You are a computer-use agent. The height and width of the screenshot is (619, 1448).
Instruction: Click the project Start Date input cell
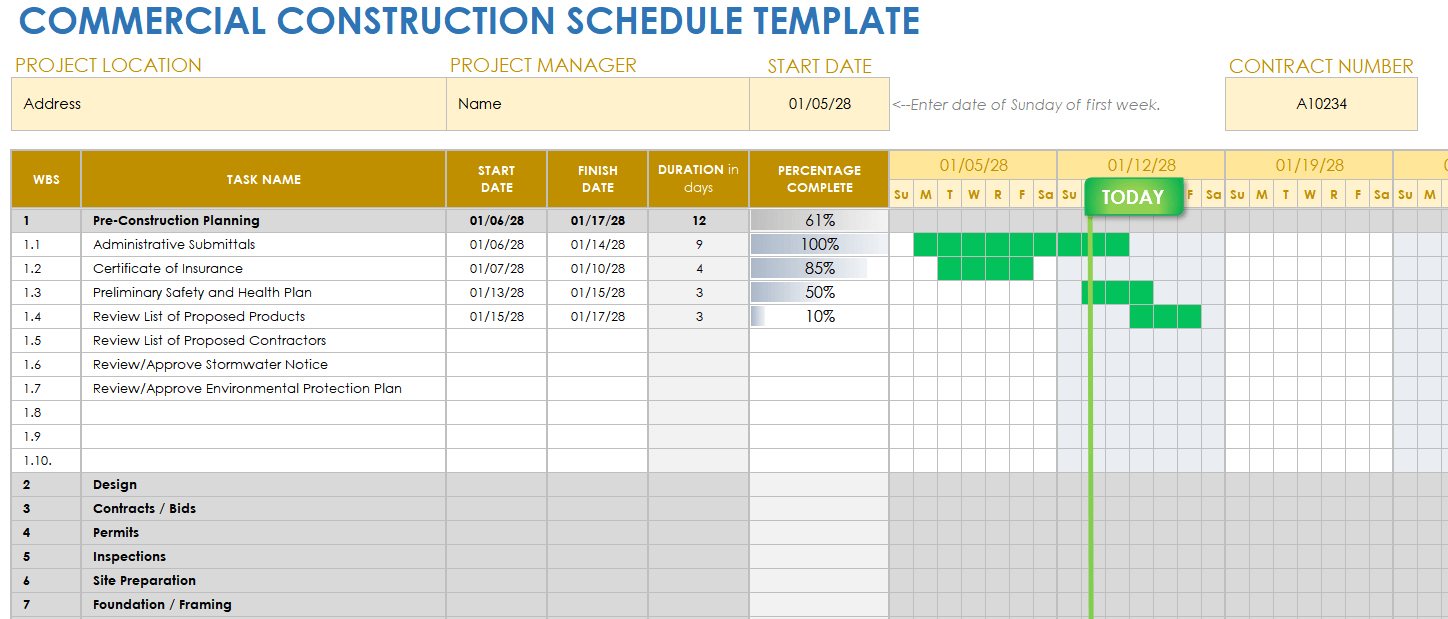[x=819, y=104]
